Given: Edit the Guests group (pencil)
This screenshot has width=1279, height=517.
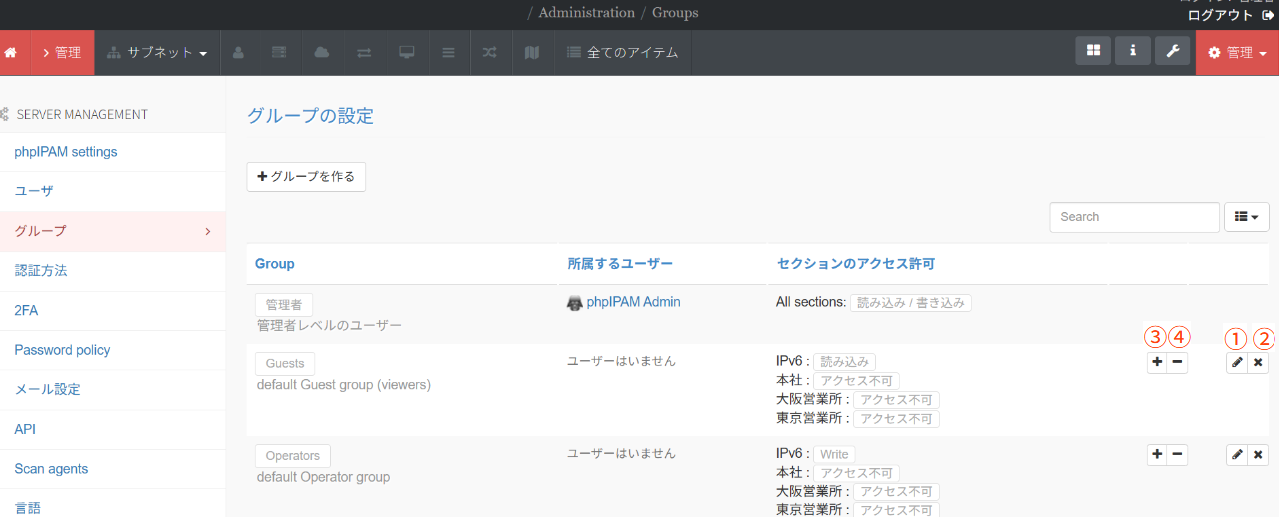Looking at the screenshot, I should (x=1237, y=363).
